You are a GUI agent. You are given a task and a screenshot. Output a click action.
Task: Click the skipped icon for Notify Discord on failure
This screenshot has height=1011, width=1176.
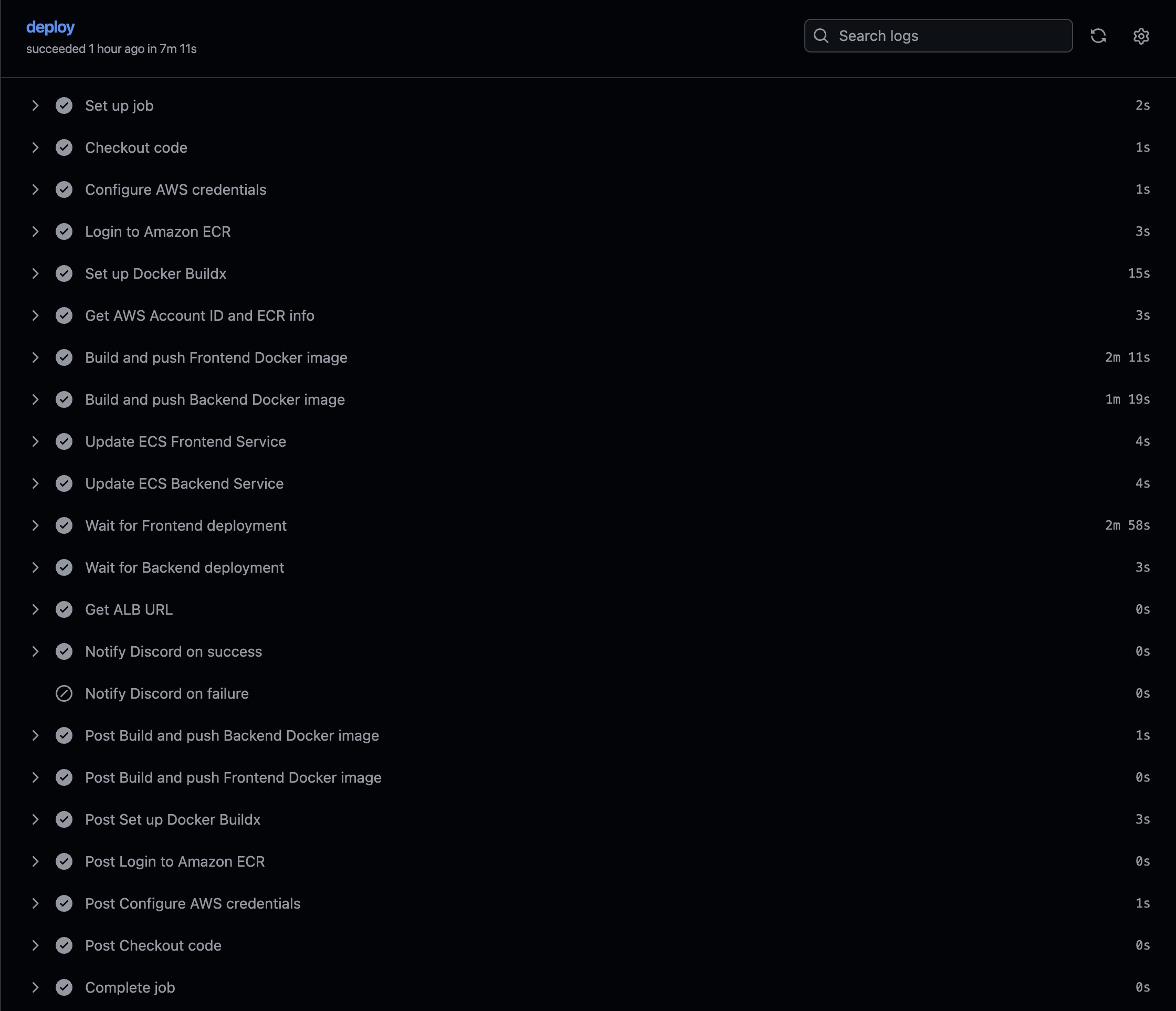point(64,693)
